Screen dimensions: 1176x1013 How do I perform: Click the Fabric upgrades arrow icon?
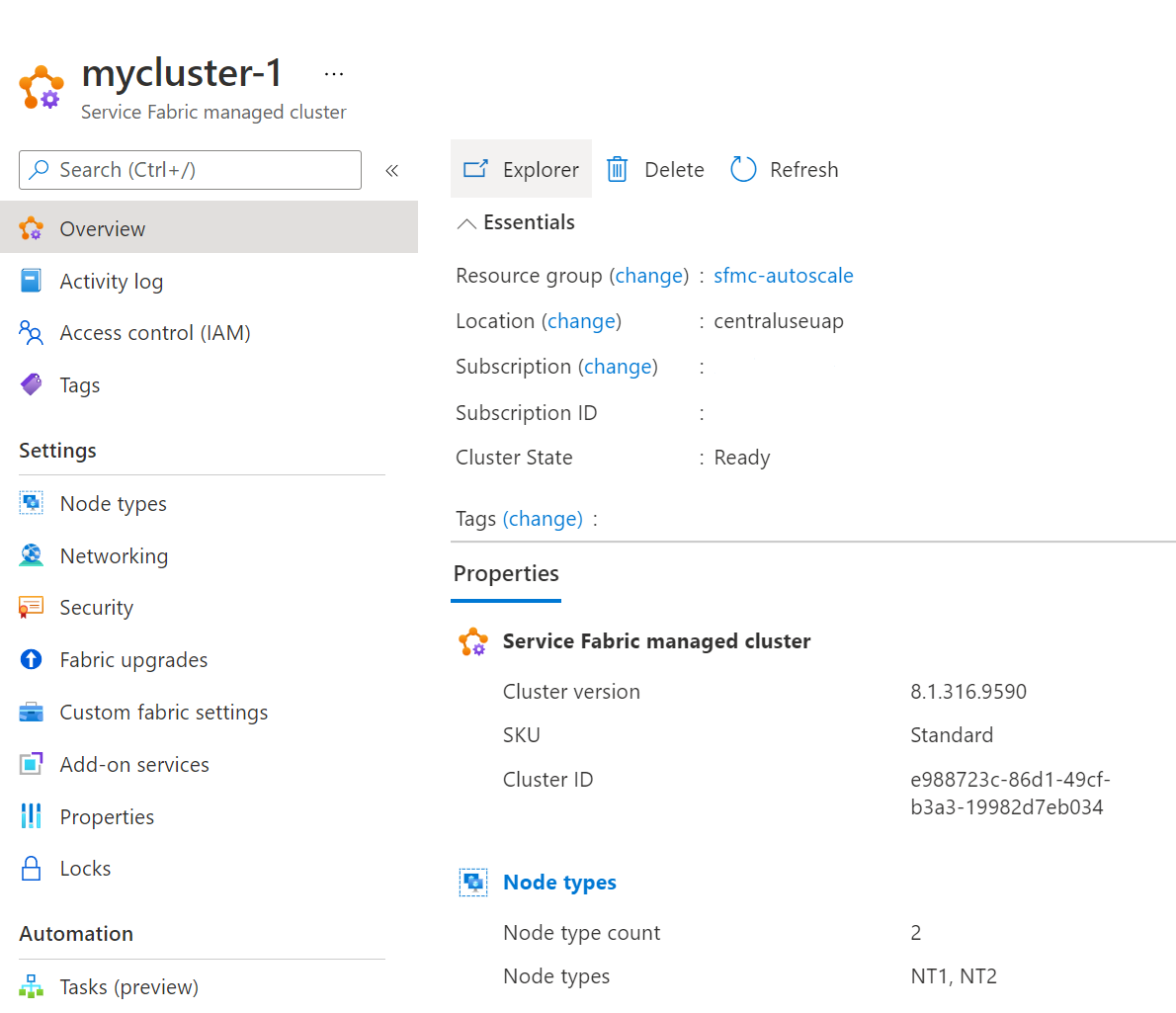click(31, 659)
